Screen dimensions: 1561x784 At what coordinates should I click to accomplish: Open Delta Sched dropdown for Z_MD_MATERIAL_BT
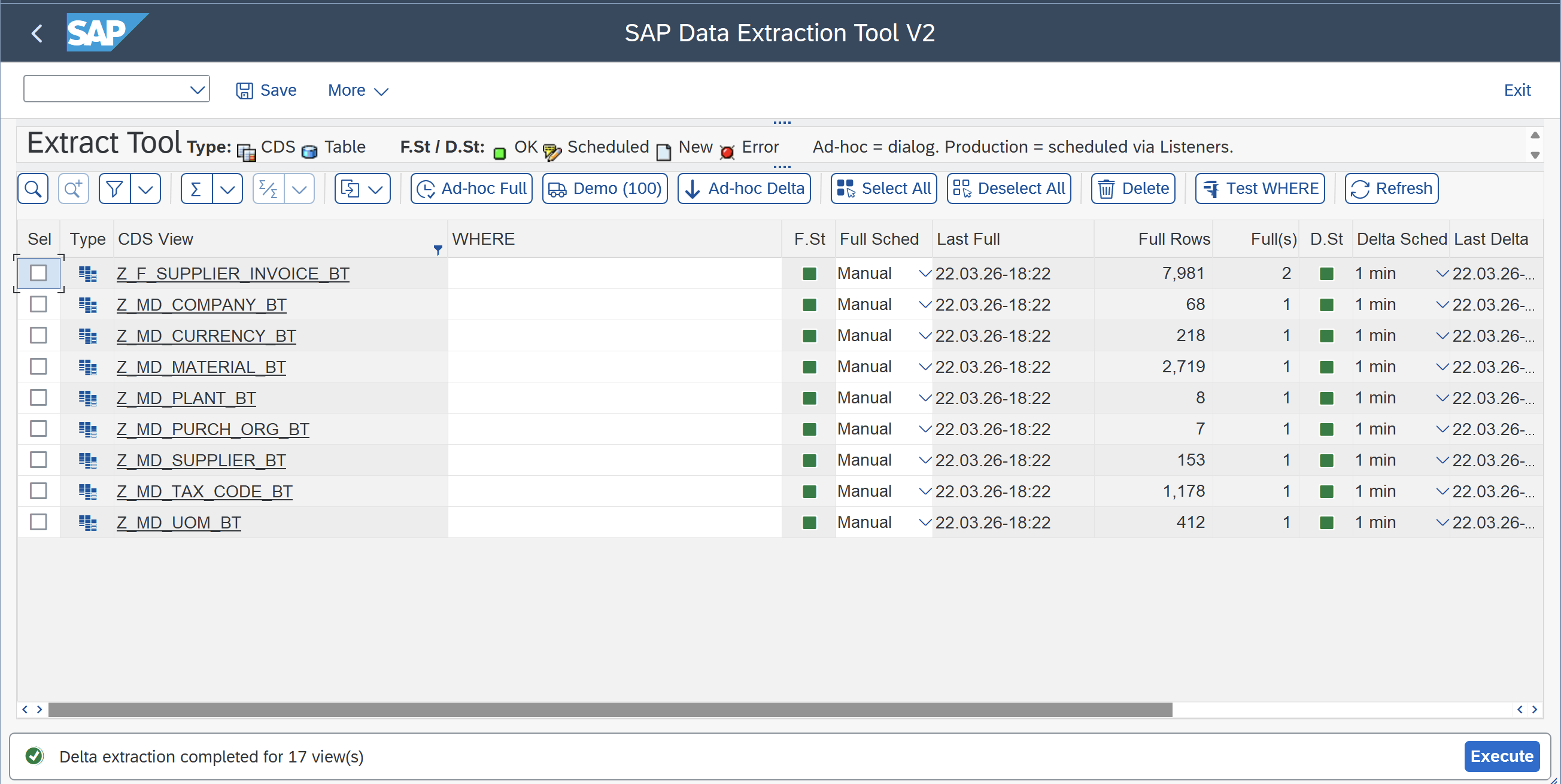coord(1442,366)
